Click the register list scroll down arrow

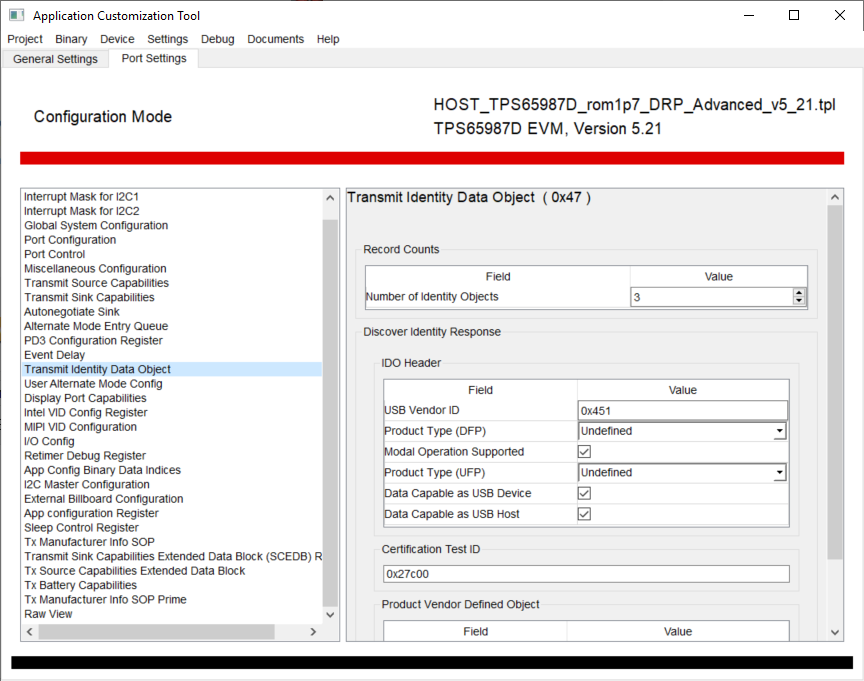pyautogui.click(x=330, y=615)
